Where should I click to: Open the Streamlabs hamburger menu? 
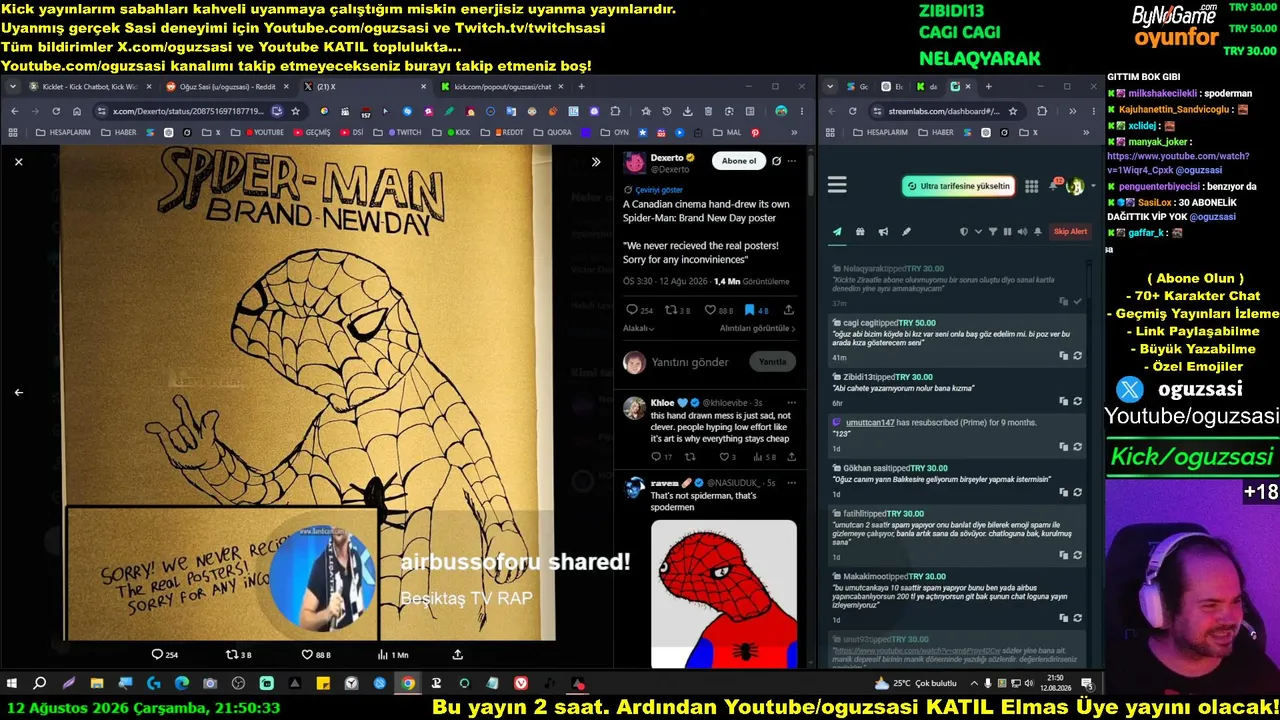click(x=837, y=185)
